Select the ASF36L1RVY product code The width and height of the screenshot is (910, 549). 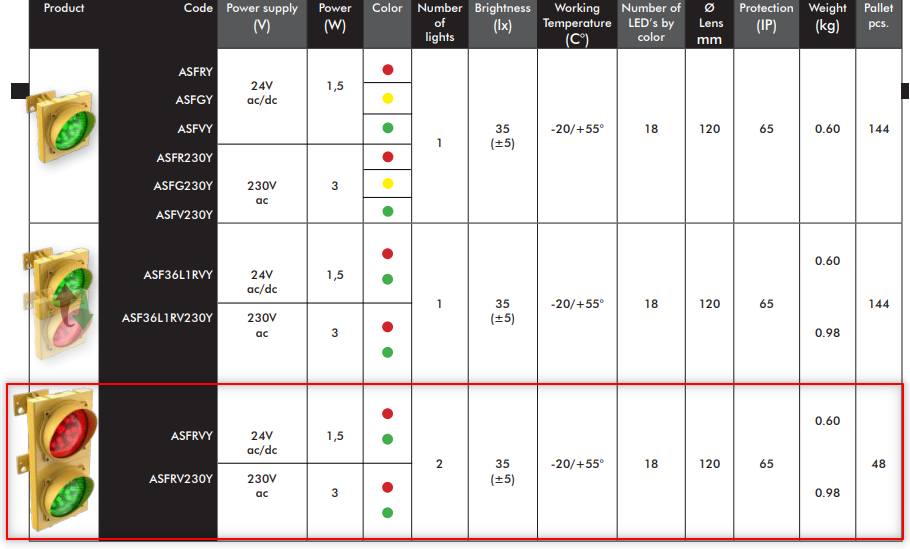point(178,275)
